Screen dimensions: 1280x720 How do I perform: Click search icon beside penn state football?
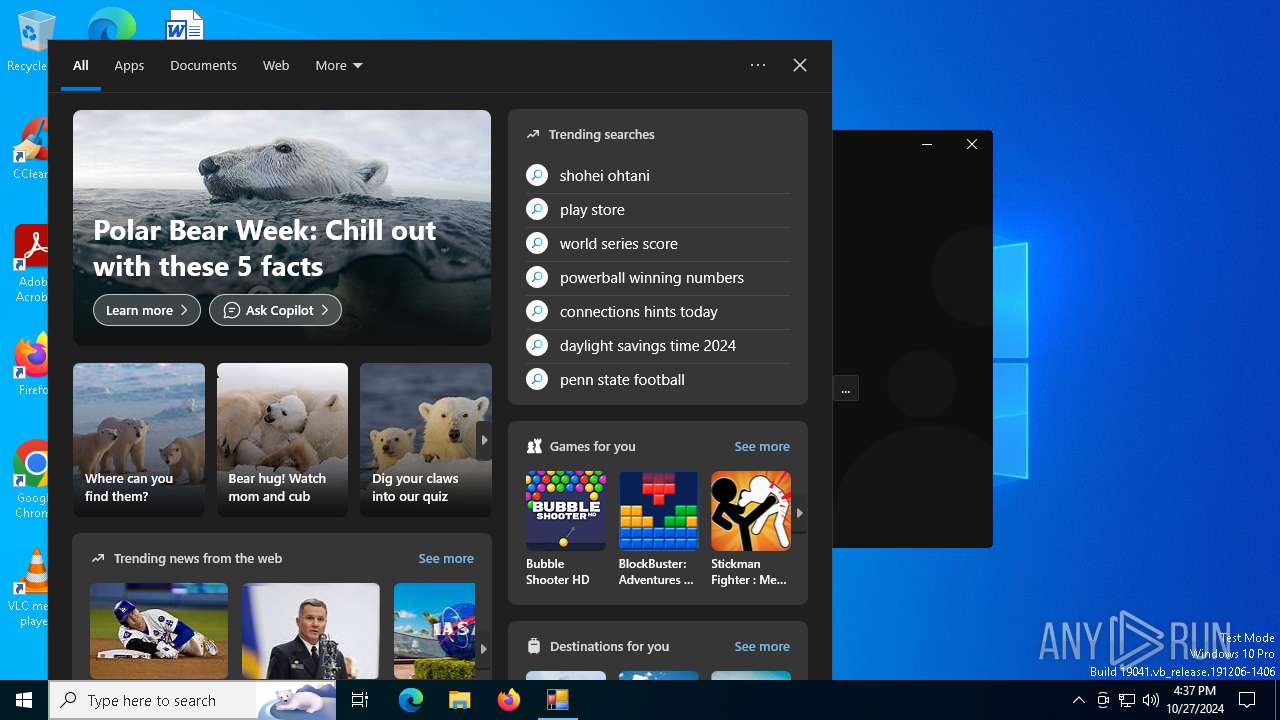537,380
